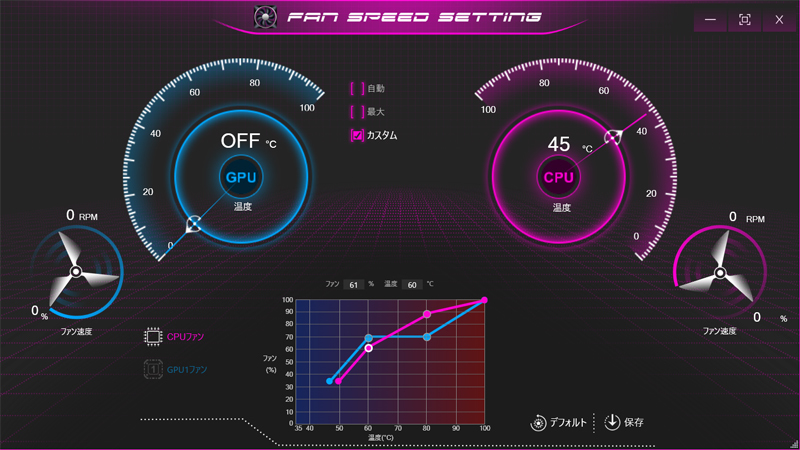The height and width of the screenshot is (450, 800).
Task: Click the fan logo icon in title bar
Action: click(265, 17)
